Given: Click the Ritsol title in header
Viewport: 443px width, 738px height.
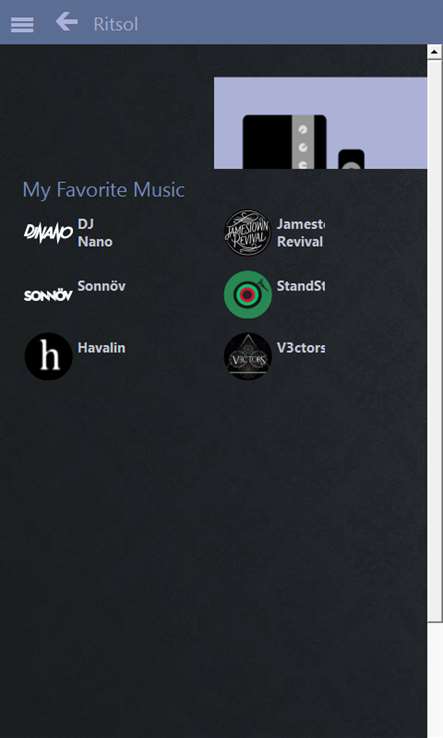Looking at the screenshot, I should click(x=116, y=24).
